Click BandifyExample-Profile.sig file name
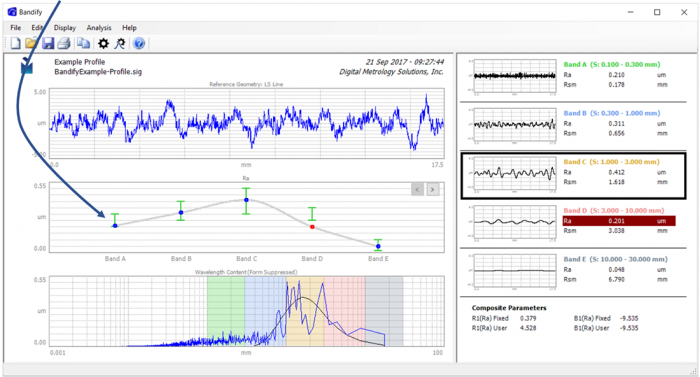This screenshot has height=377, width=700. [x=98, y=71]
